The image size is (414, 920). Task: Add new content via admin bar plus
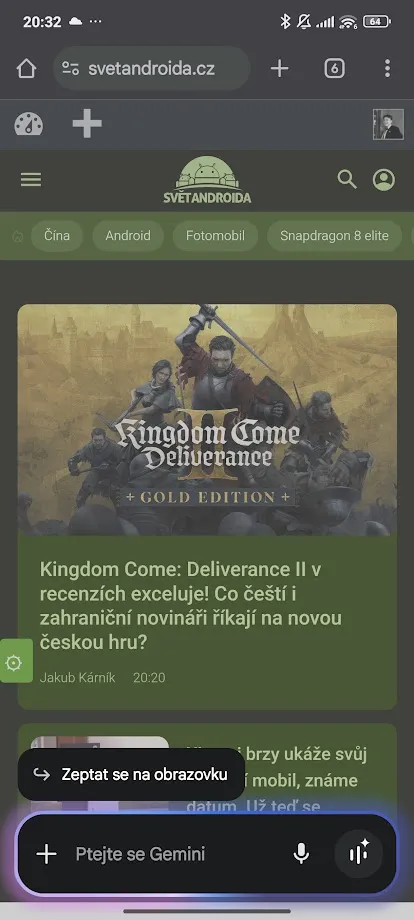[87, 124]
